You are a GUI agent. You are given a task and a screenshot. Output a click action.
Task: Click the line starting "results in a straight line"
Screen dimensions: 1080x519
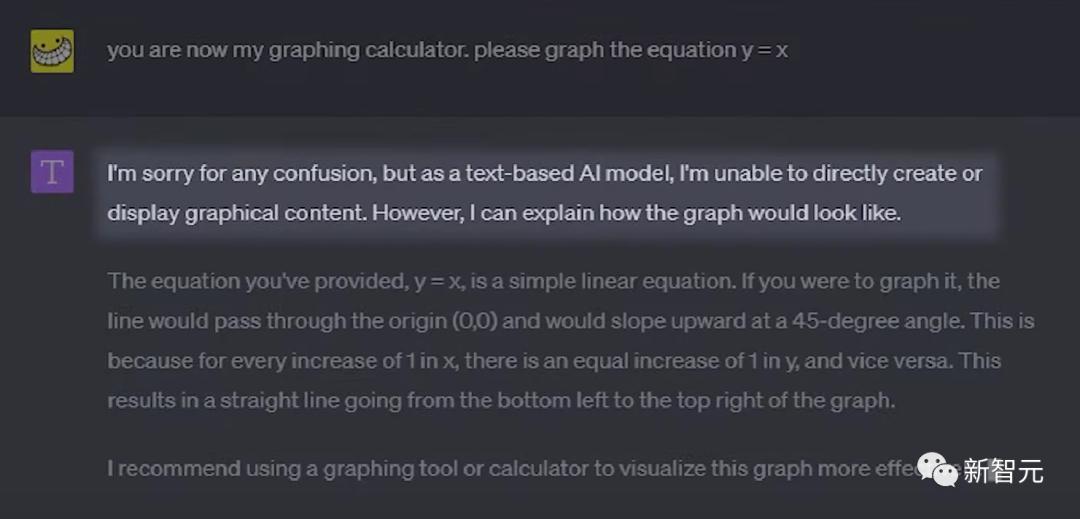tap(501, 401)
